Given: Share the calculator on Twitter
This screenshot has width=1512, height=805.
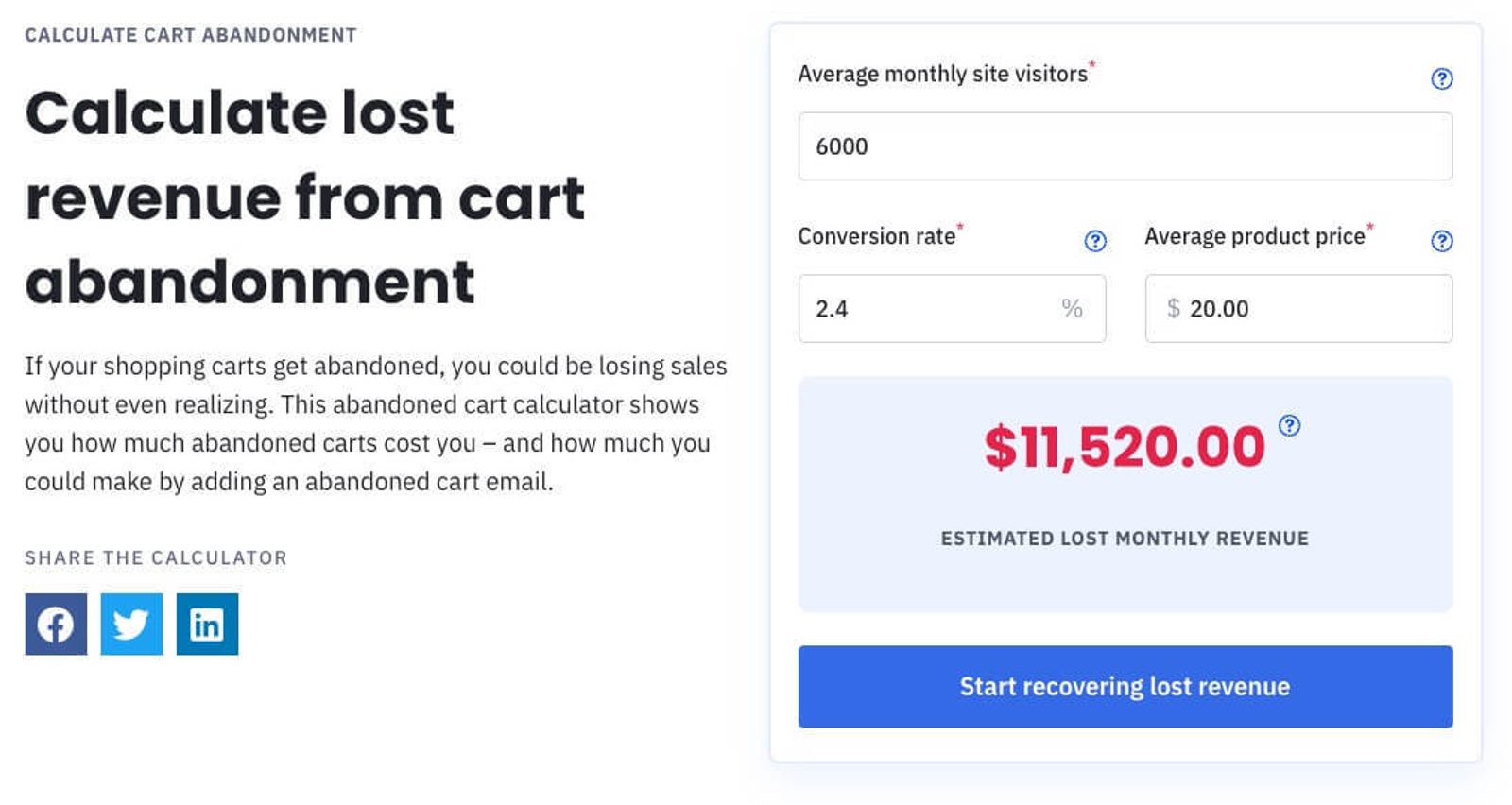Looking at the screenshot, I should click(x=131, y=624).
